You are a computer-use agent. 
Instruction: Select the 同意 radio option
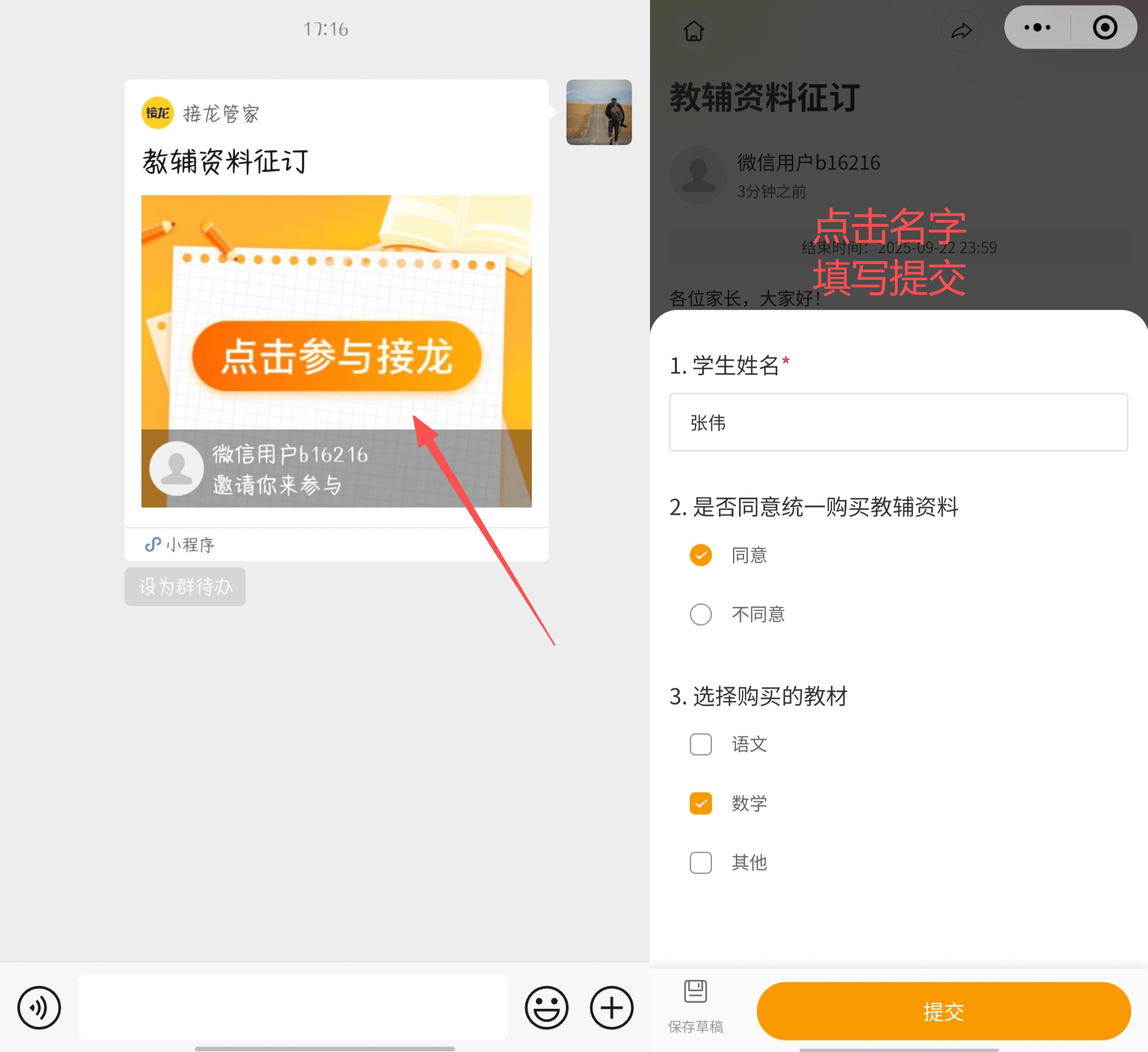click(701, 555)
